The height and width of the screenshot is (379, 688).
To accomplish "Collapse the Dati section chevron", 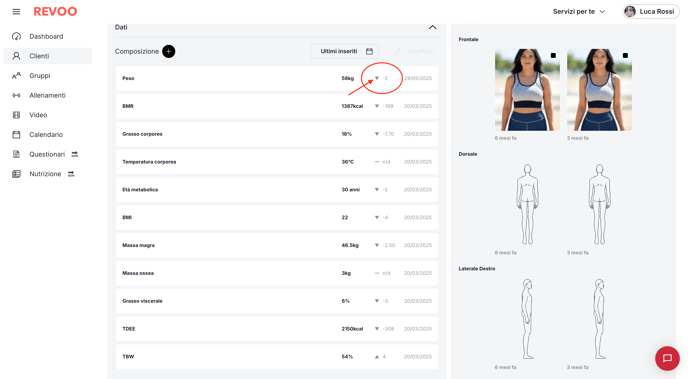I will [x=432, y=27].
